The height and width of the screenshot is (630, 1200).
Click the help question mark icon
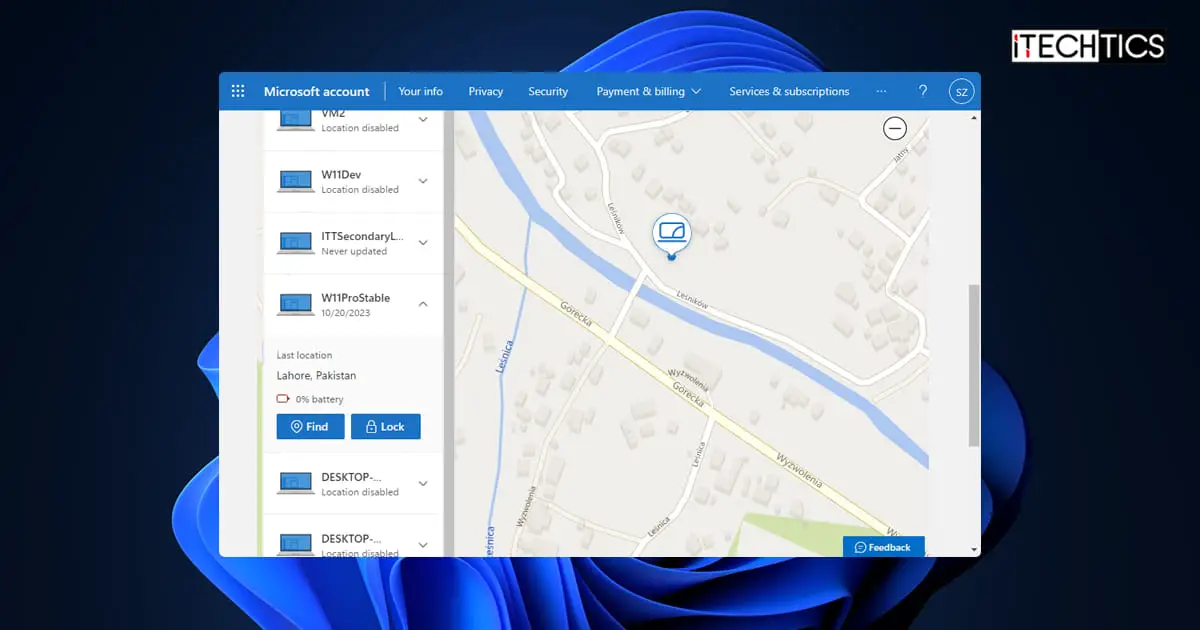point(923,91)
